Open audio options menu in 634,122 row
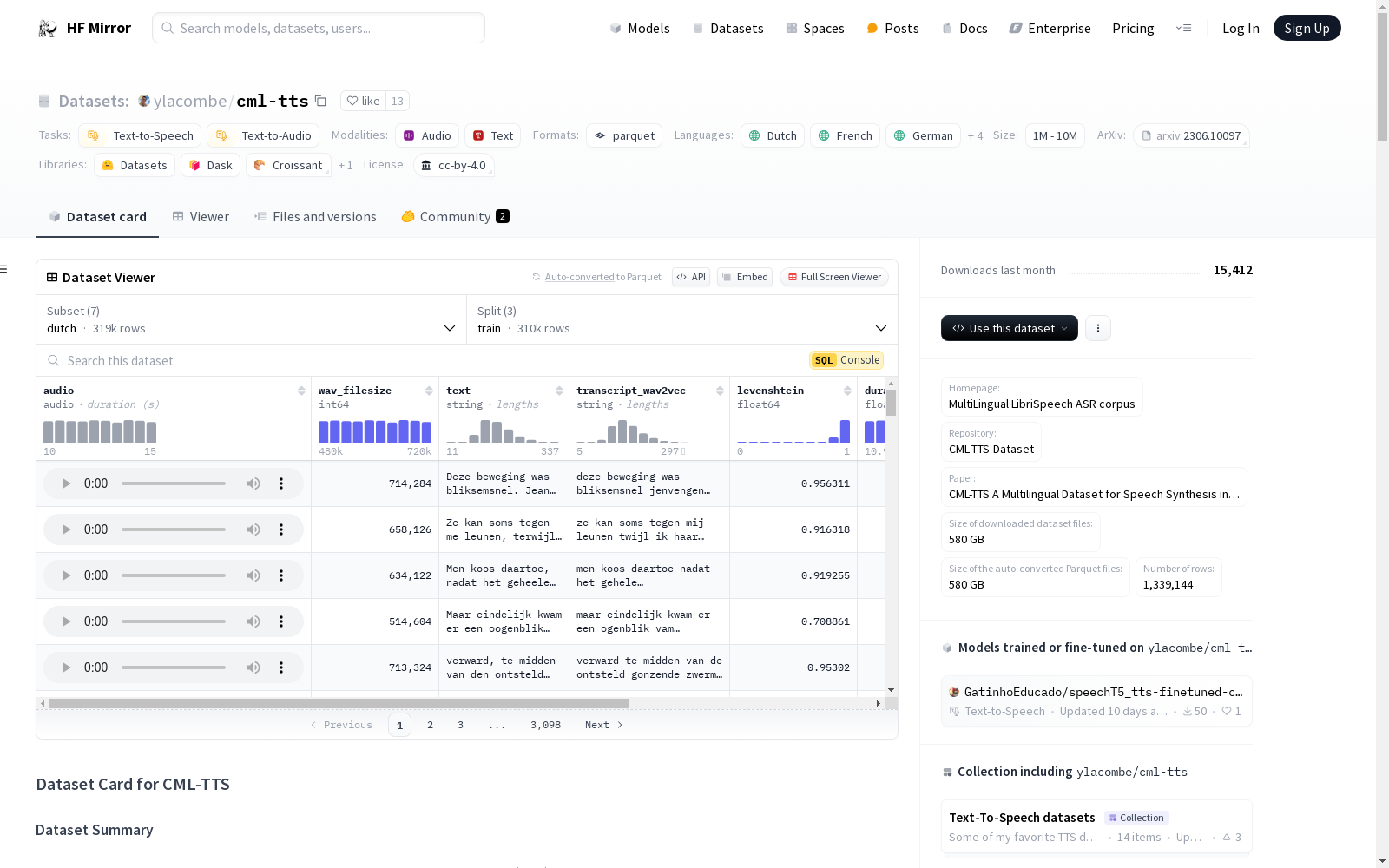Image resolution: width=1389 pixels, height=868 pixels. point(281,575)
